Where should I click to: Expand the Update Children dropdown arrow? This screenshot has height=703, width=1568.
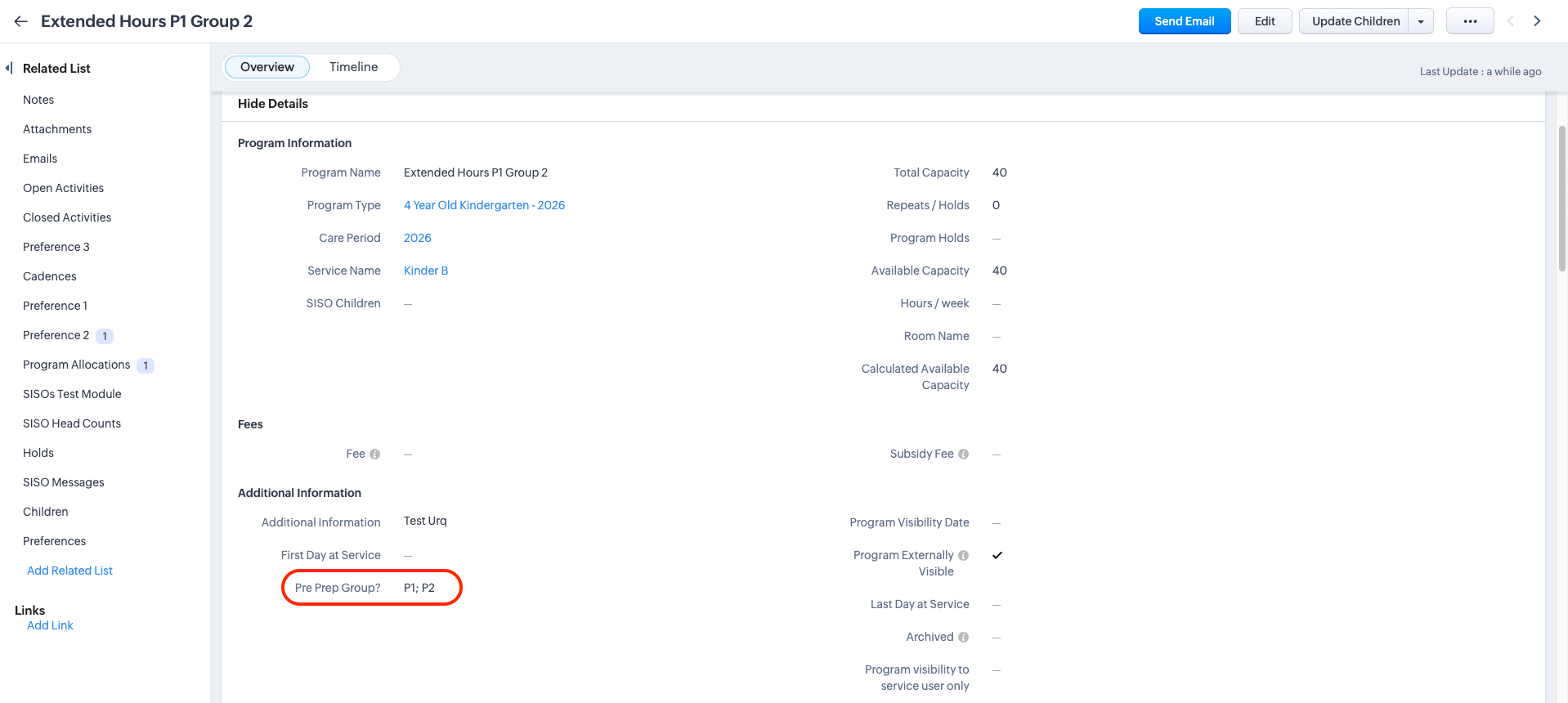pos(1421,21)
